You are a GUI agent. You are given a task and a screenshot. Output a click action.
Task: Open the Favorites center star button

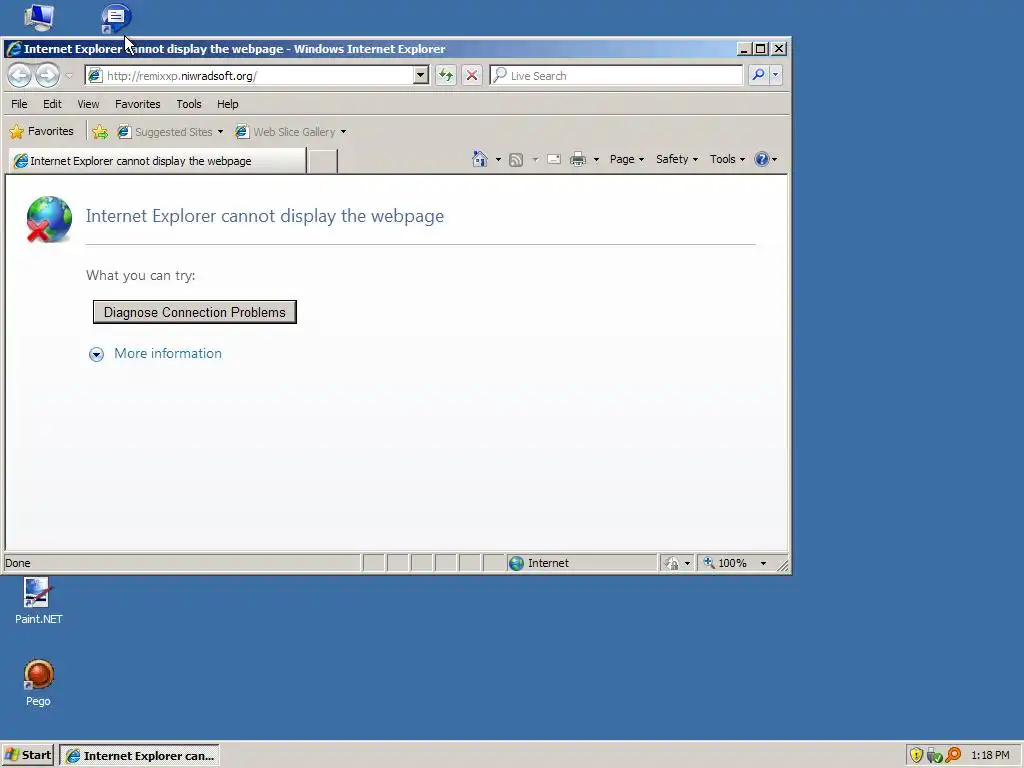(42, 131)
